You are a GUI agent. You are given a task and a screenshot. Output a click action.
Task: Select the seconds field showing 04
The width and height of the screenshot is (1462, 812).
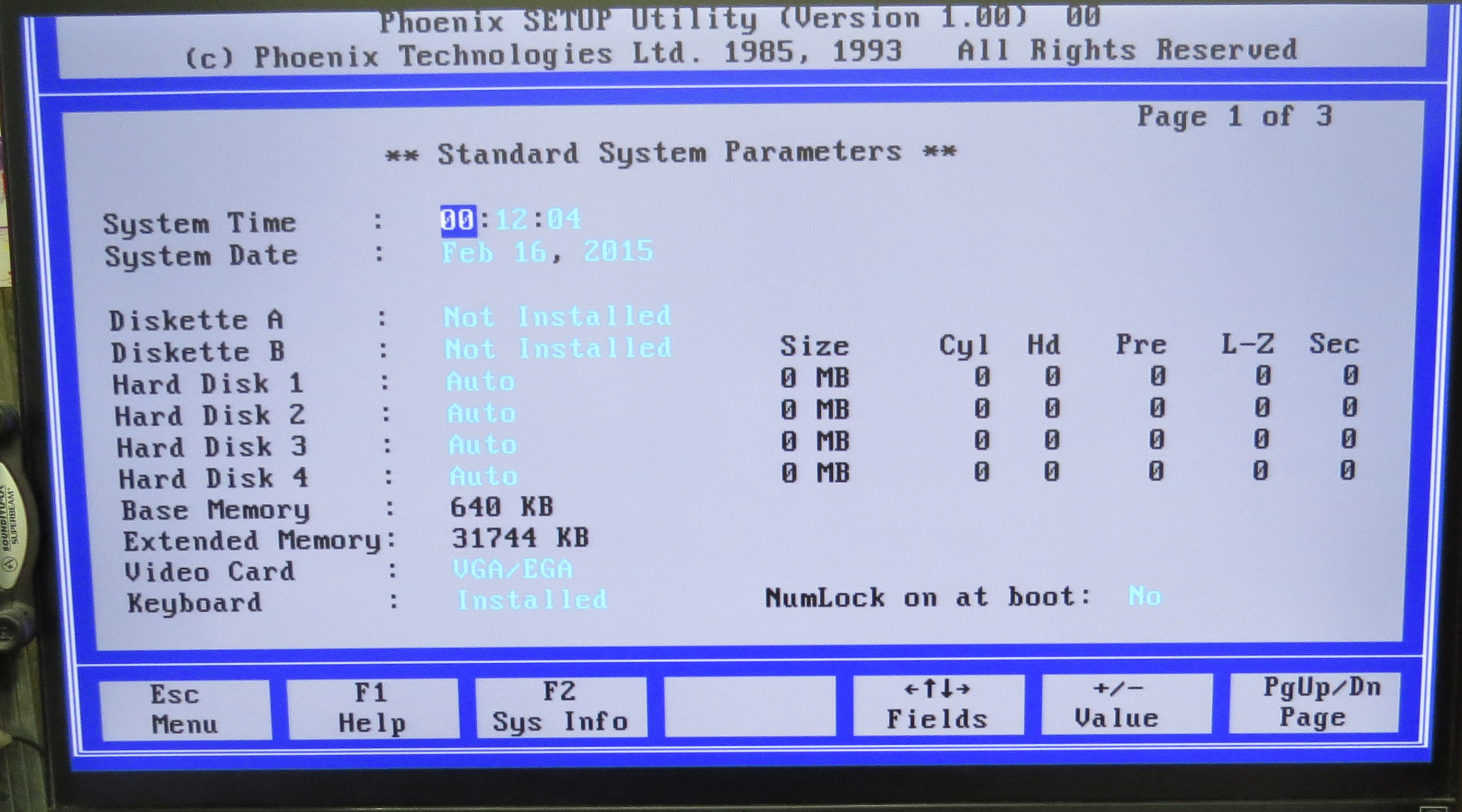[x=563, y=218]
